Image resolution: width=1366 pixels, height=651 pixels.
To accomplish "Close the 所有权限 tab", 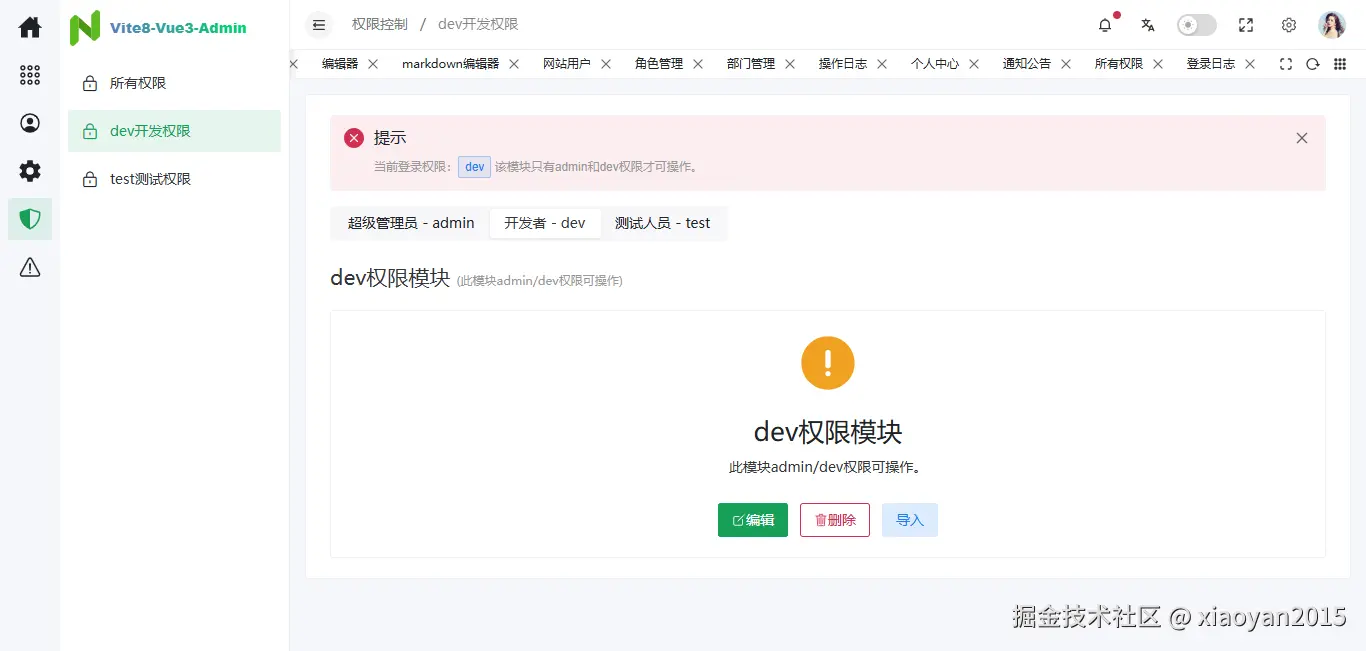I will pos(1158,64).
